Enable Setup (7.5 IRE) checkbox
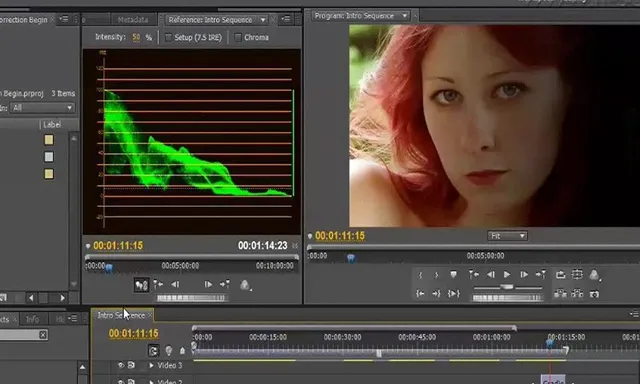 [168, 38]
